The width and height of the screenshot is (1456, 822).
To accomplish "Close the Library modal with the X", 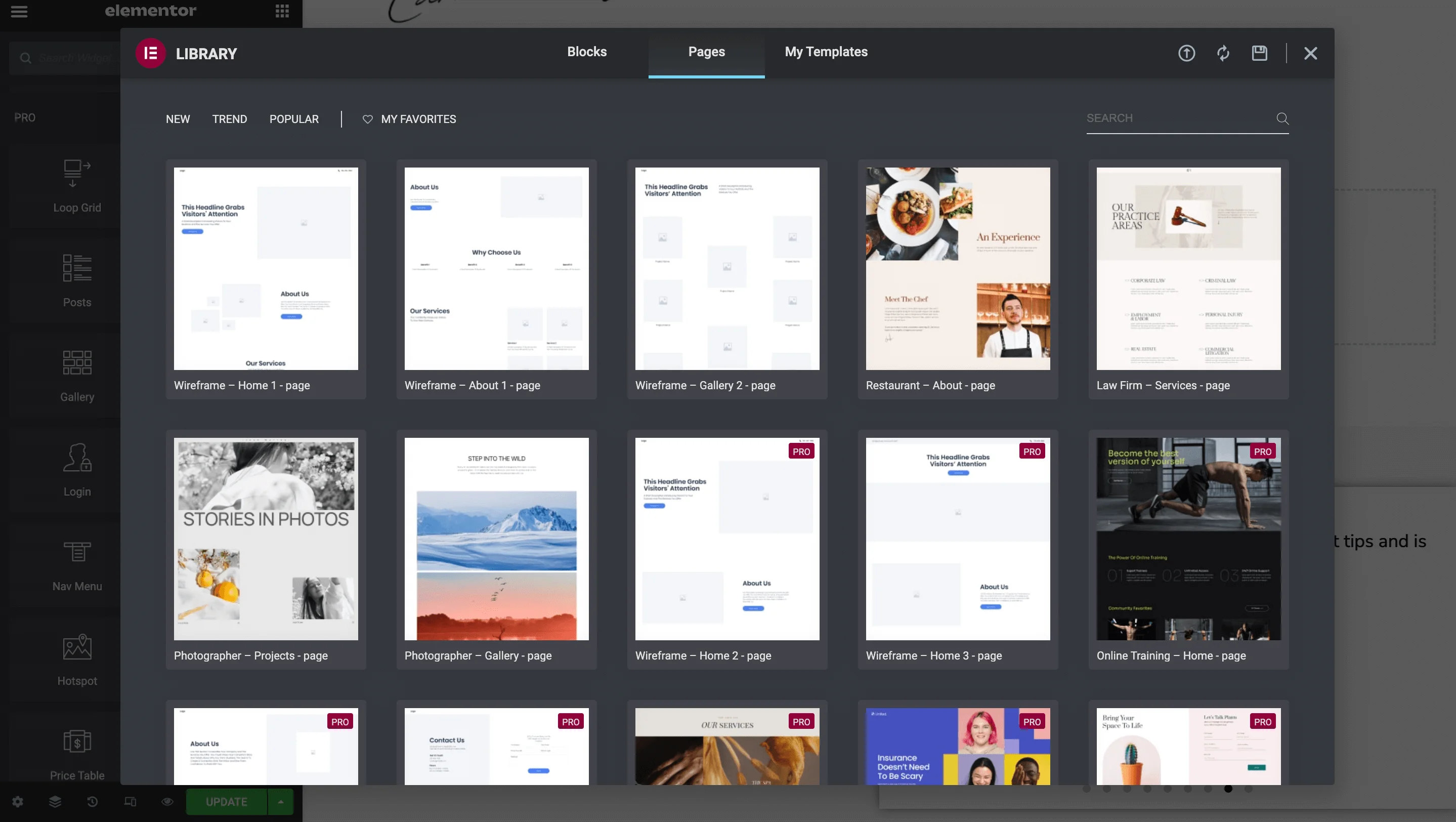I will coord(1311,53).
